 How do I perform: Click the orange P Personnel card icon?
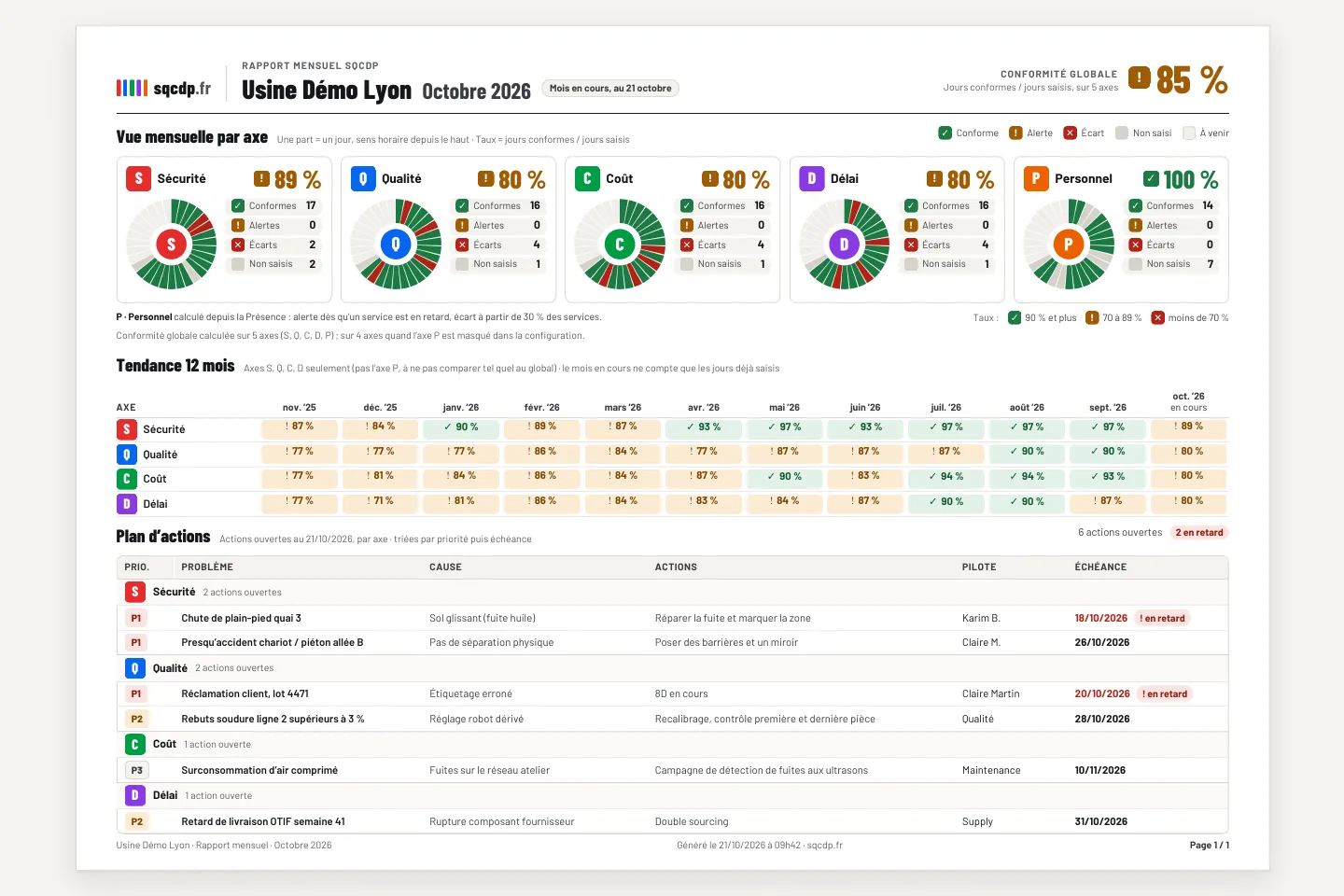click(1036, 178)
